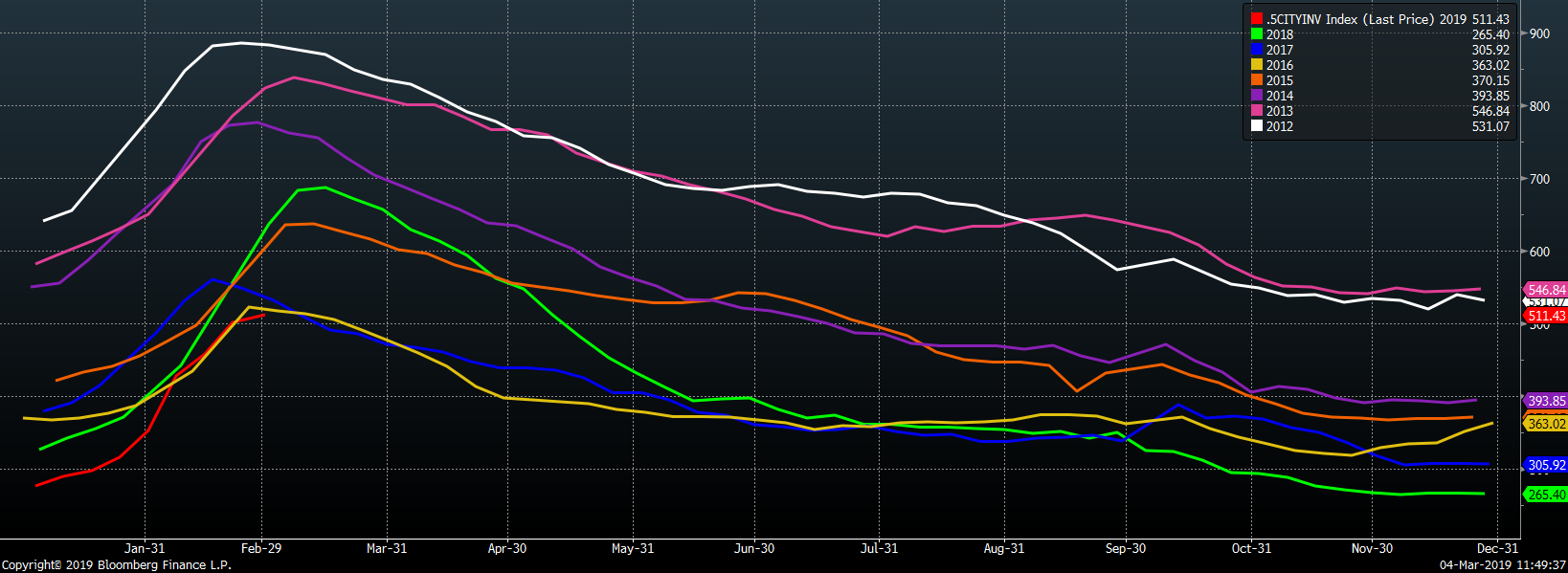Select the purple 393.85 price tag
The height and width of the screenshot is (573, 1568).
1546,401
